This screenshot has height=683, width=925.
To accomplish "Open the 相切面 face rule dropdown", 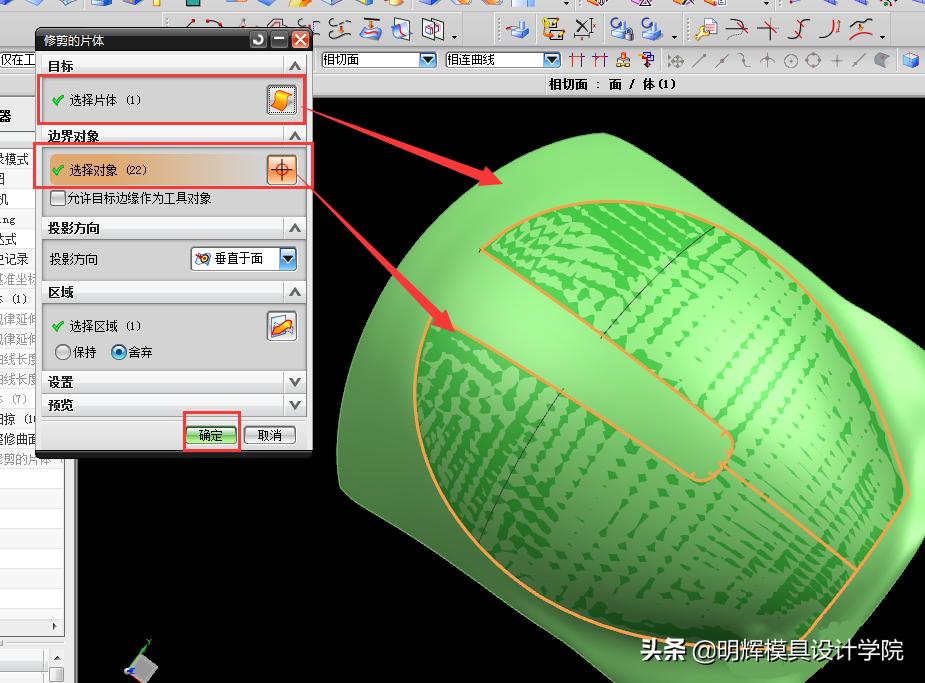I will coord(428,60).
